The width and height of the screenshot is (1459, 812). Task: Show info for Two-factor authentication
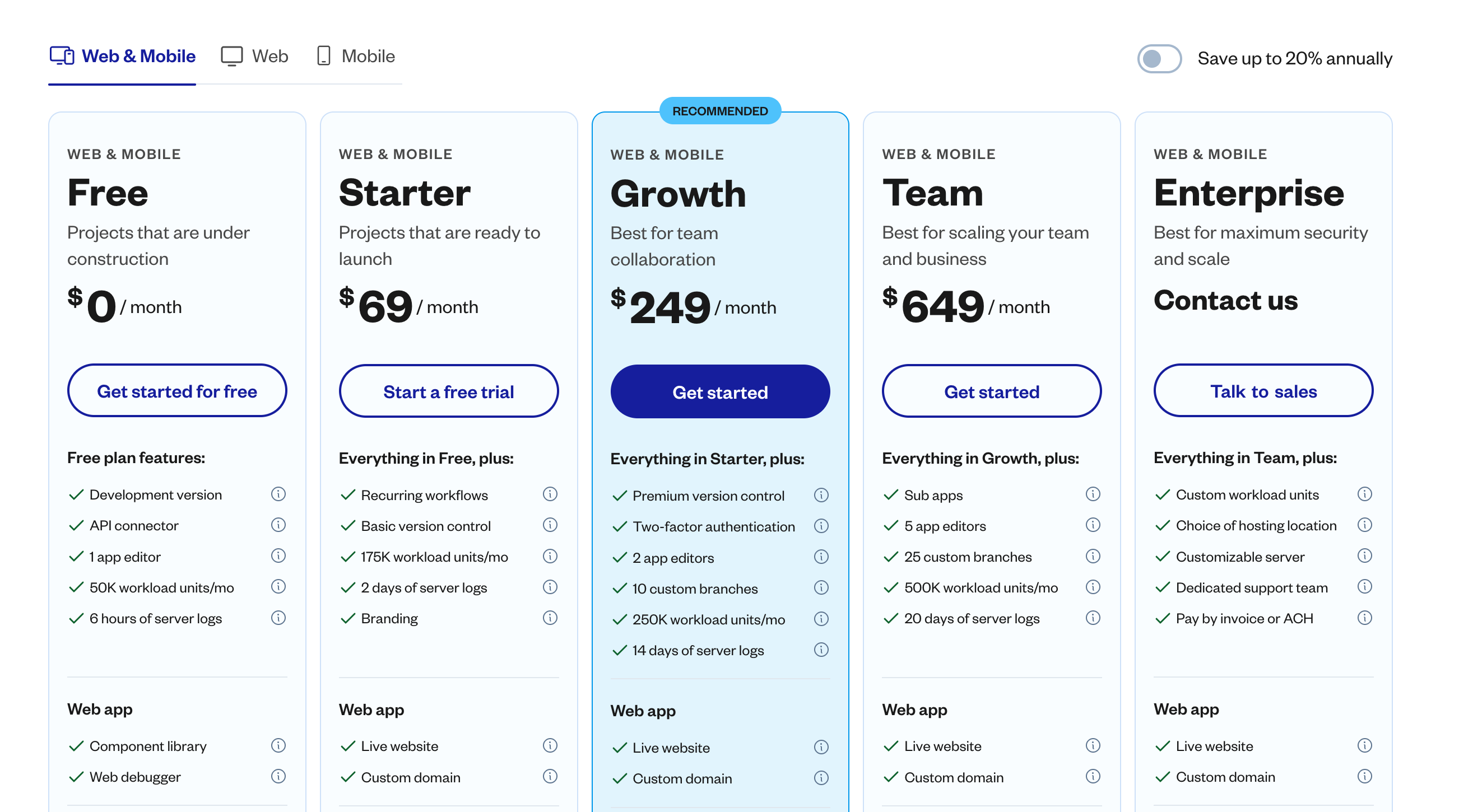pyautogui.click(x=821, y=526)
